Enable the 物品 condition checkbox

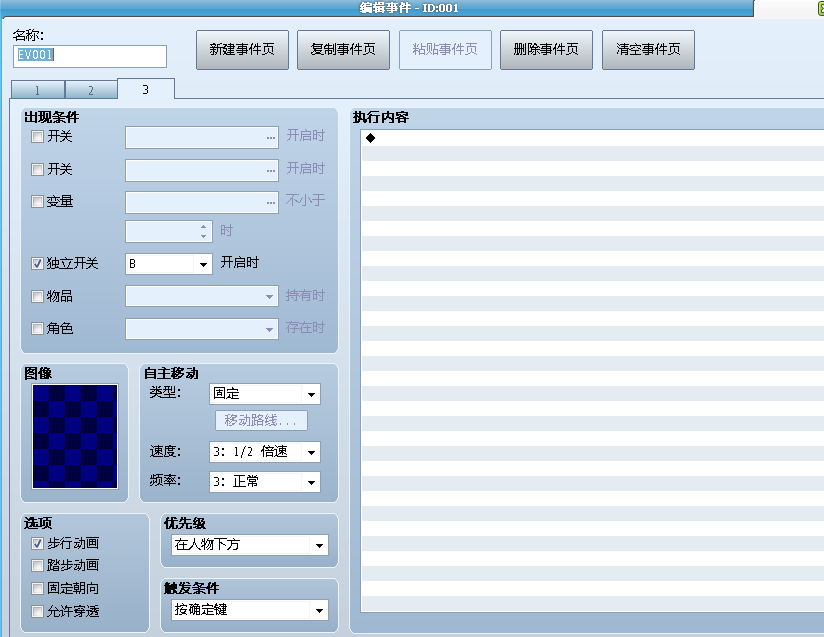coord(37,296)
